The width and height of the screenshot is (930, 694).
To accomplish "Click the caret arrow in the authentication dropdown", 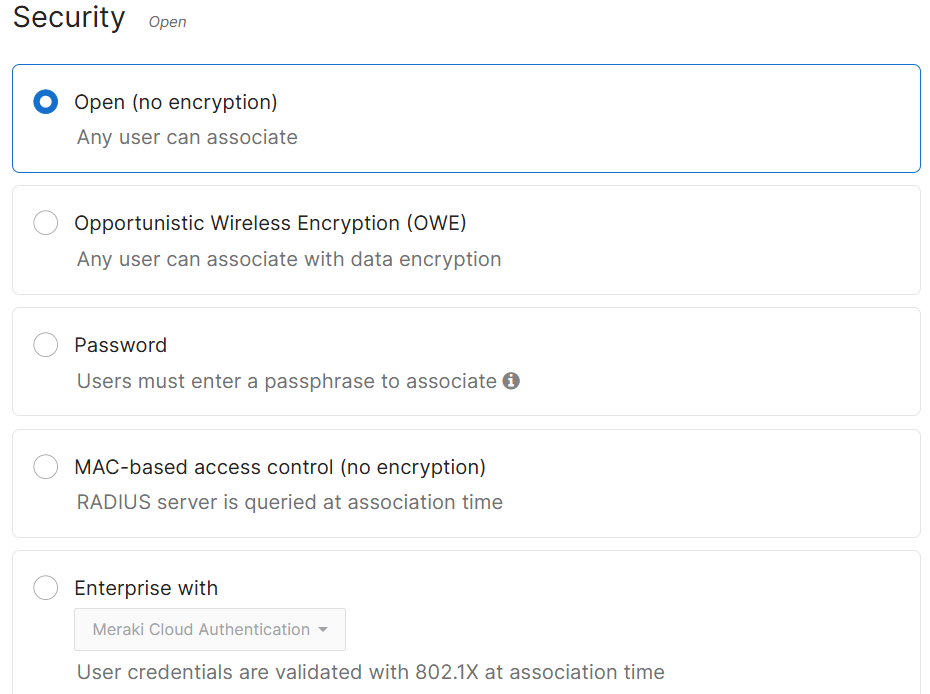I will coord(323,630).
